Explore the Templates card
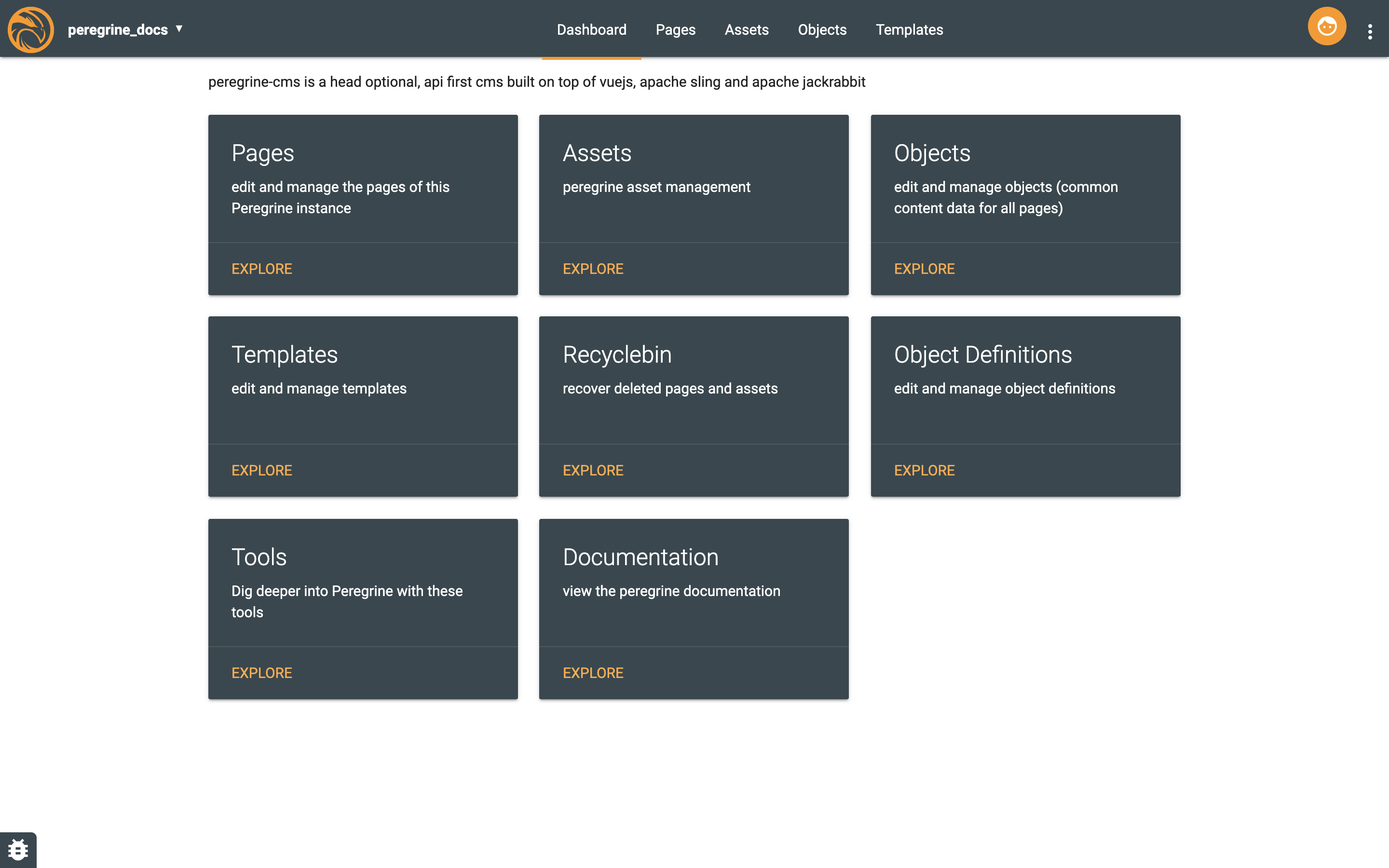The width and height of the screenshot is (1389, 868). tap(262, 470)
